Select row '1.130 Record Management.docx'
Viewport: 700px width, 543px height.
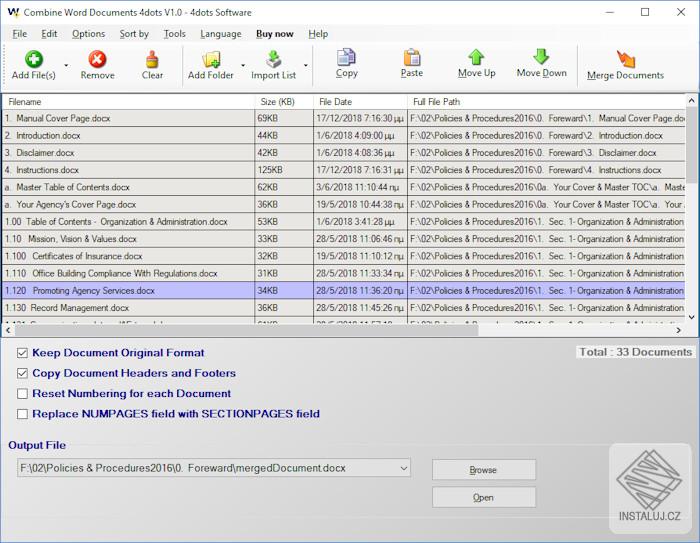(344, 308)
